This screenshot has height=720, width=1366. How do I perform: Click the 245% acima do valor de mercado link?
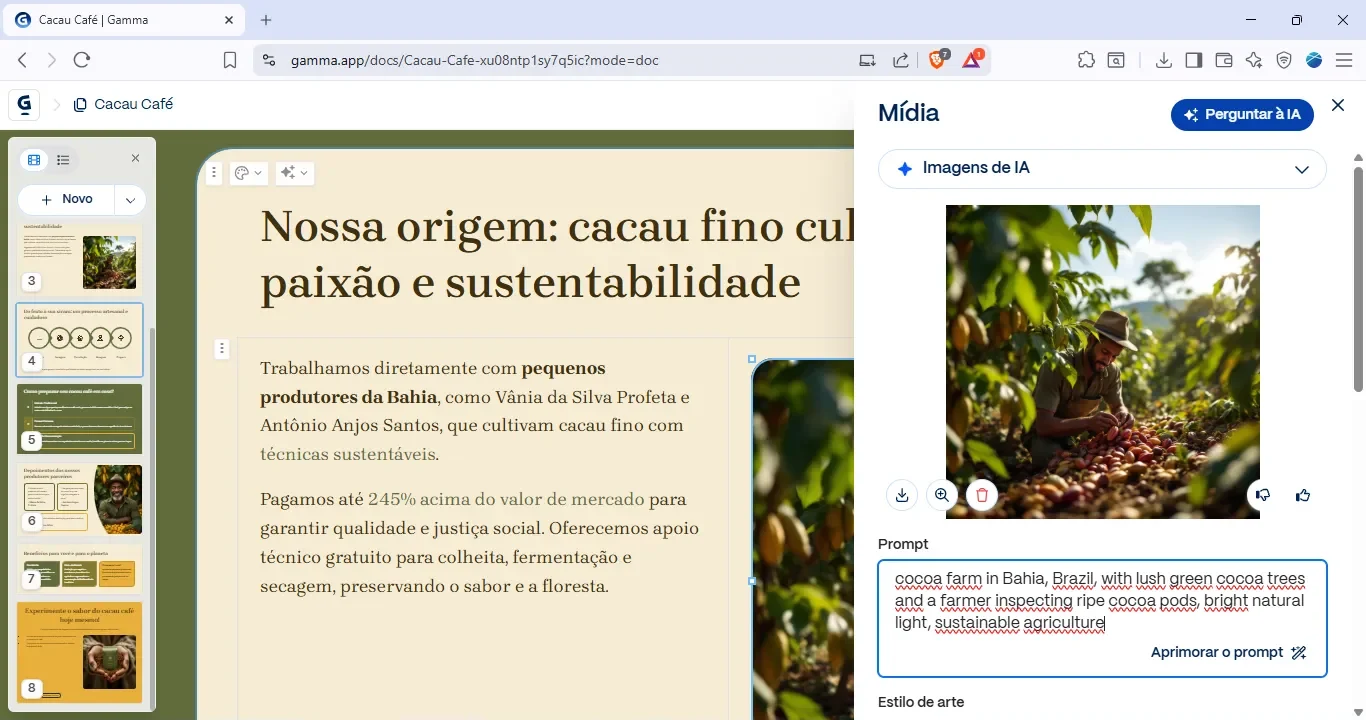[x=506, y=499]
